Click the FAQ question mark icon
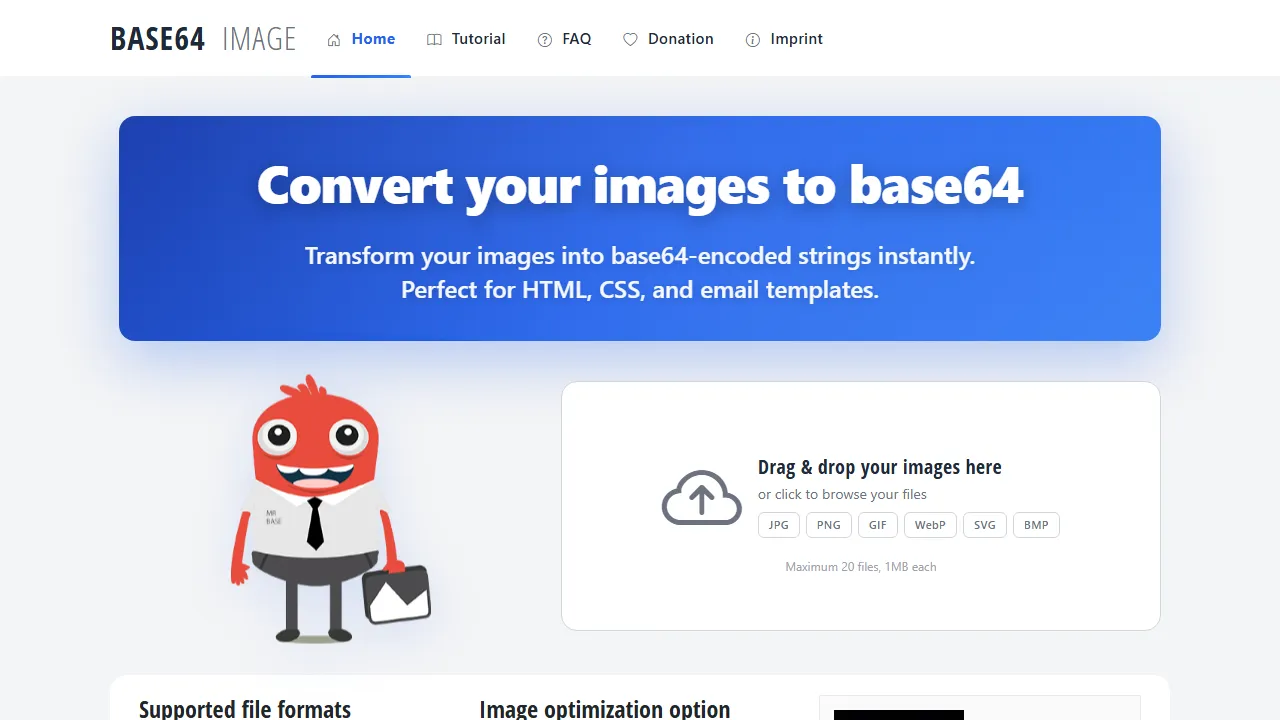This screenshot has width=1280, height=720. click(543, 39)
